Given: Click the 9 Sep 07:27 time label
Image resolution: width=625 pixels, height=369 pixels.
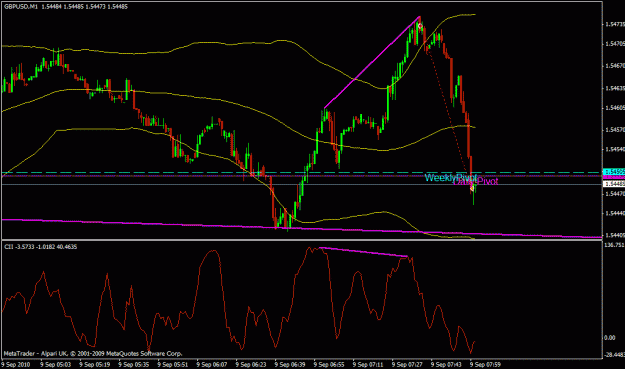Looking at the screenshot, I should (407, 365).
